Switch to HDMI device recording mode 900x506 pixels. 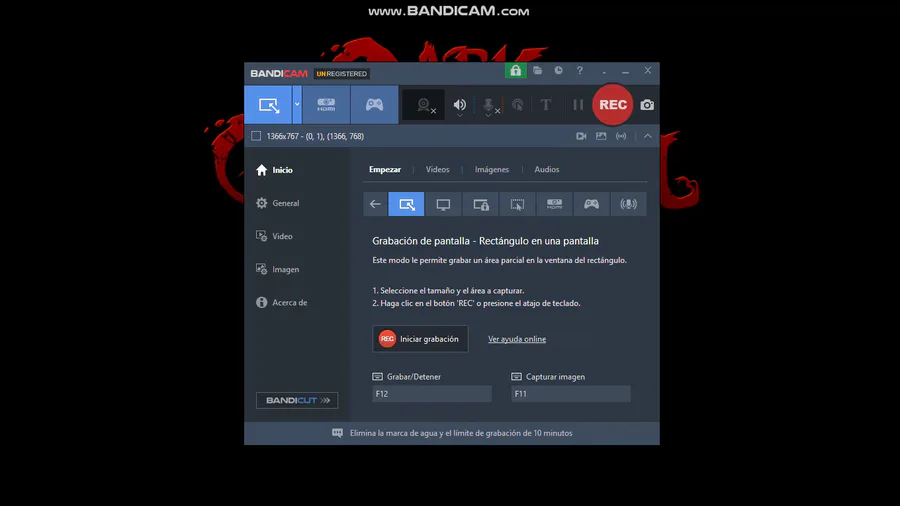pos(326,105)
